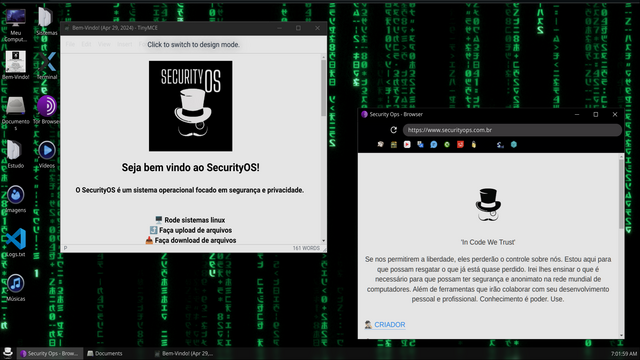Click the TinyMCE scrollbar down arrow

[324, 241]
